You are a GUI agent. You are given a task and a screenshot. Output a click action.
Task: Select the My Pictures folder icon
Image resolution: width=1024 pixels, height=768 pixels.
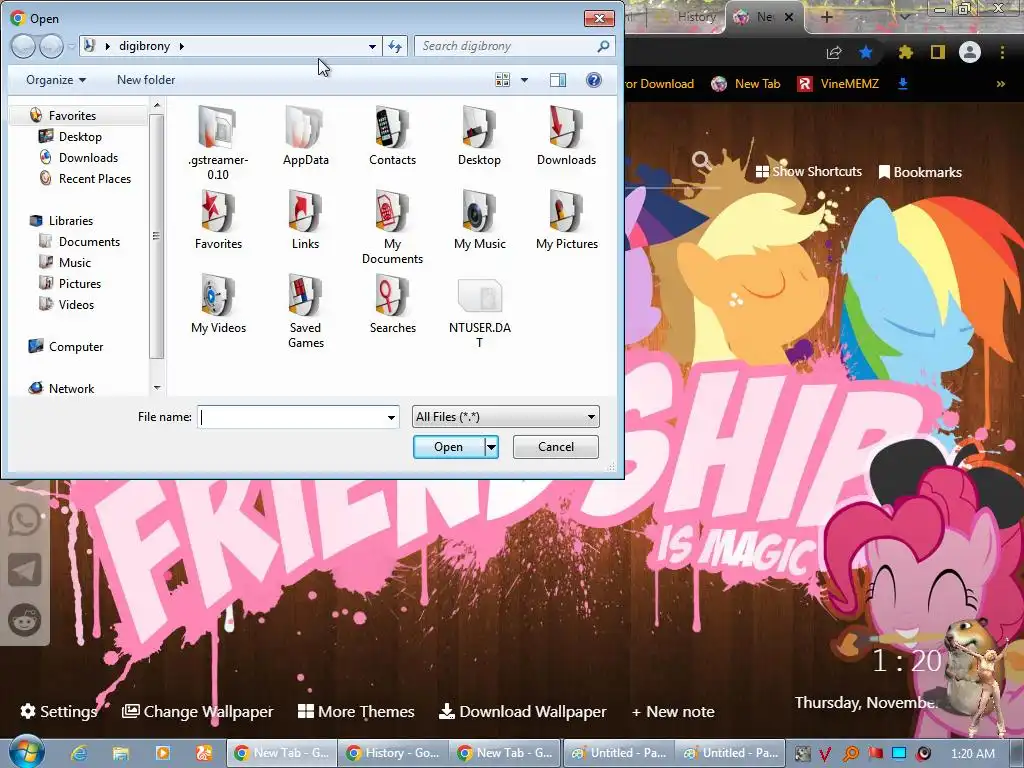coord(566,211)
